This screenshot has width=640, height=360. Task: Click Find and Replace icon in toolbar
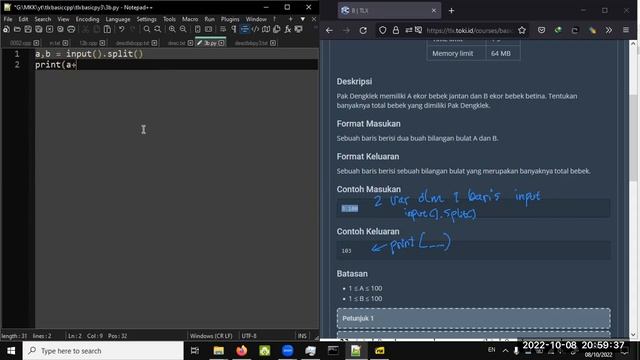click(x=158, y=29)
